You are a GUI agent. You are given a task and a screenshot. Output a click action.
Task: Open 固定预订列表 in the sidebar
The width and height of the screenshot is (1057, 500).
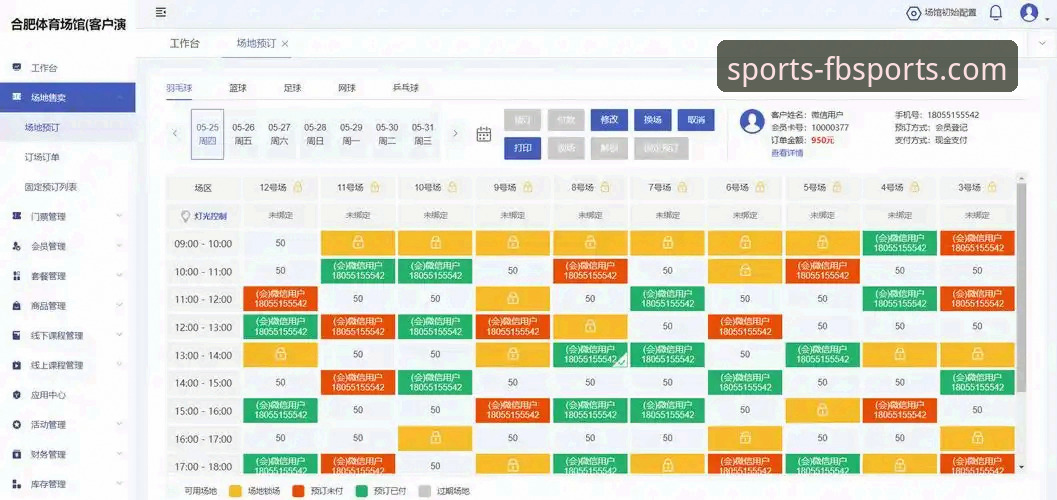51,187
